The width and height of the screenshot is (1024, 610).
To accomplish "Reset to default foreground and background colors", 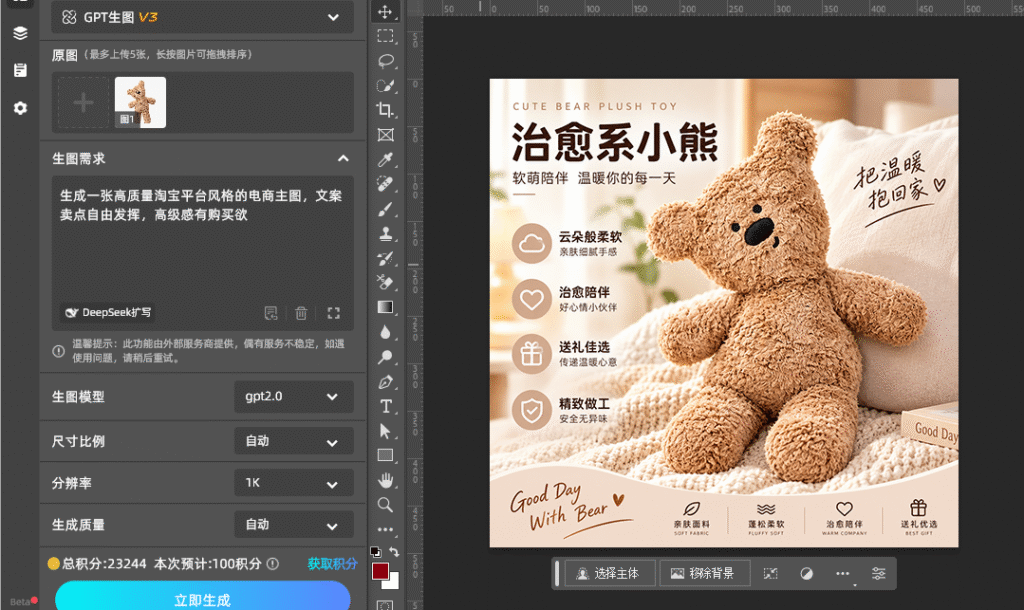I will pos(376,552).
